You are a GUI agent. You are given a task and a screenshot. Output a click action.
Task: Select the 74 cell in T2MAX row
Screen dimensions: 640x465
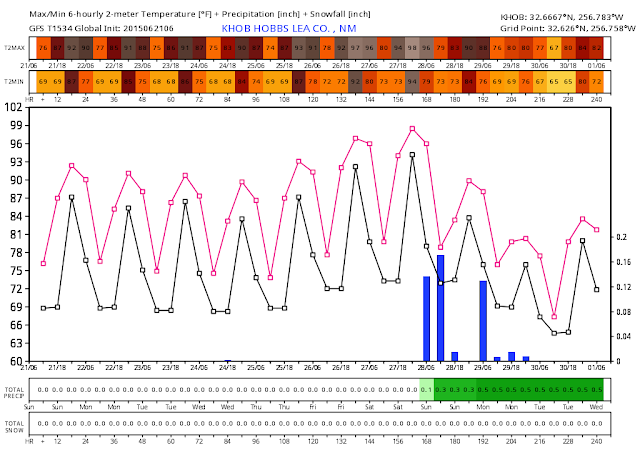(x=270, y=48)
